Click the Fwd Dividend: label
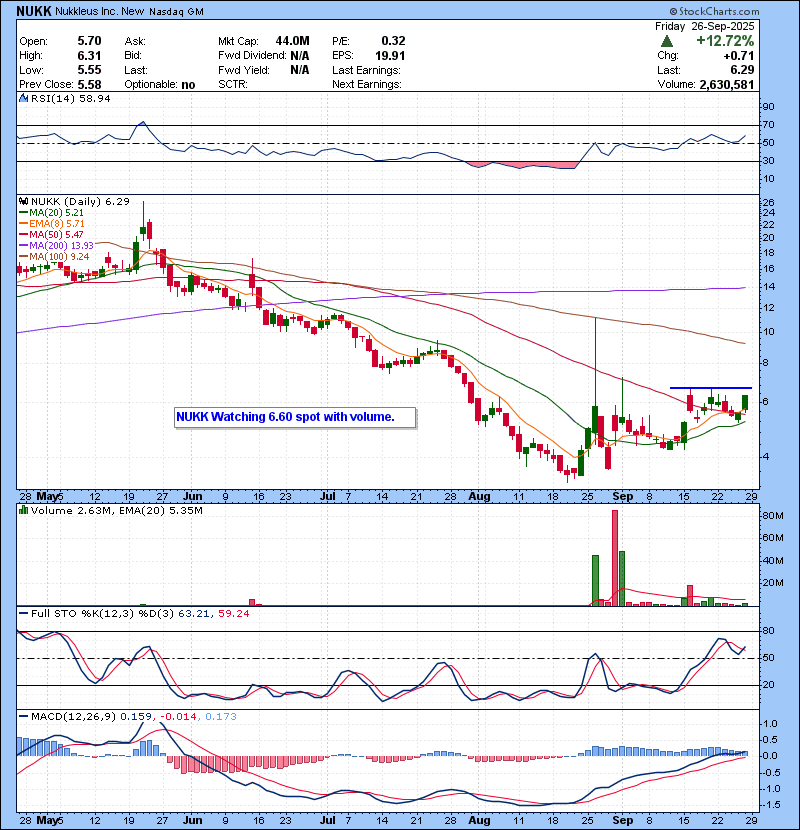This screenshot has width=800, height=830. [252, 56]
